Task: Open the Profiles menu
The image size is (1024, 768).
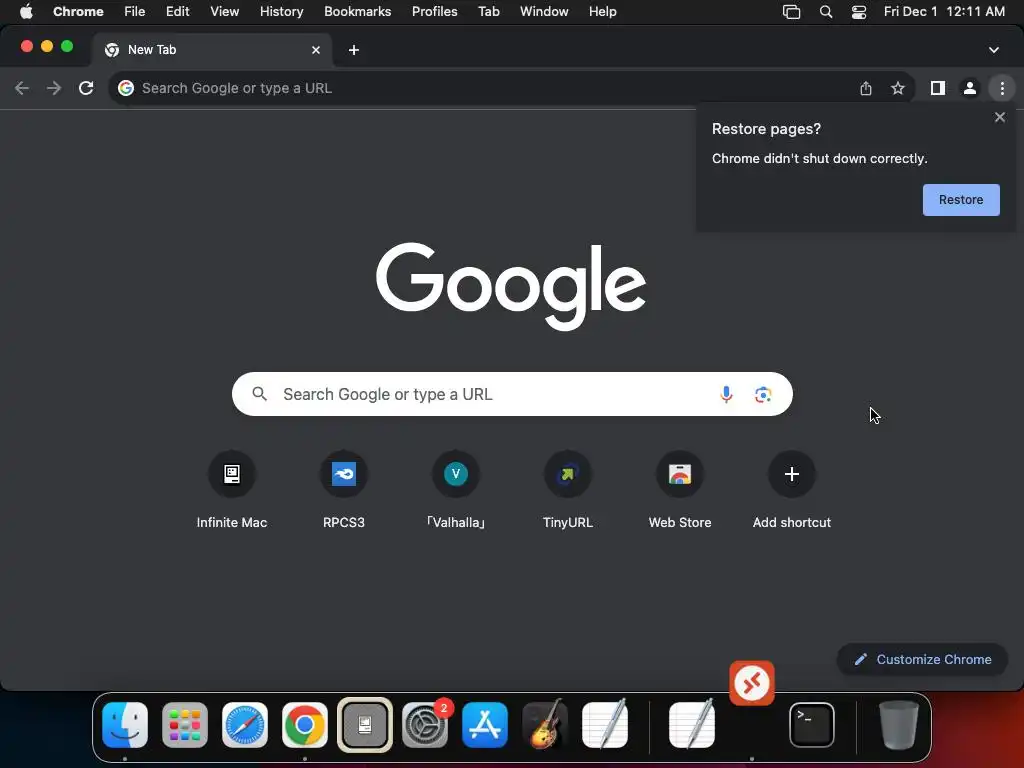Action: 434,12
